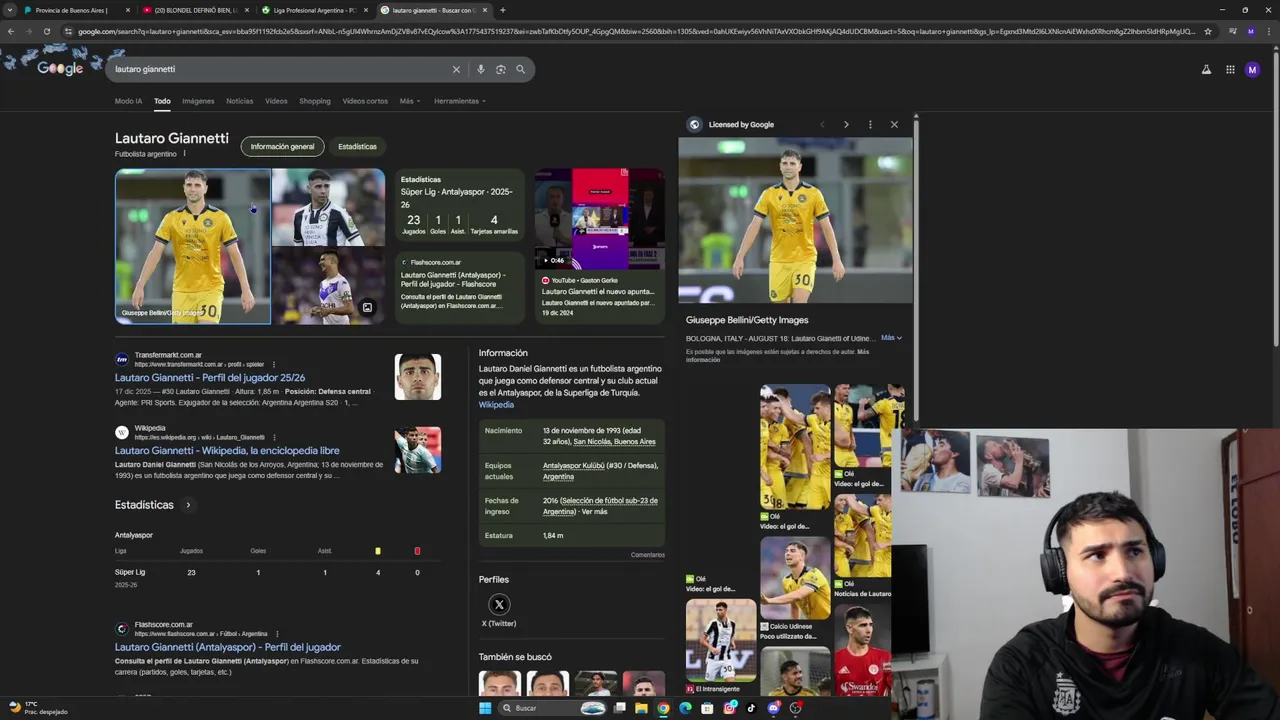1280x720 pixels.
Task: Open X (Twitter) profile icon
Action: click(499, 604)
